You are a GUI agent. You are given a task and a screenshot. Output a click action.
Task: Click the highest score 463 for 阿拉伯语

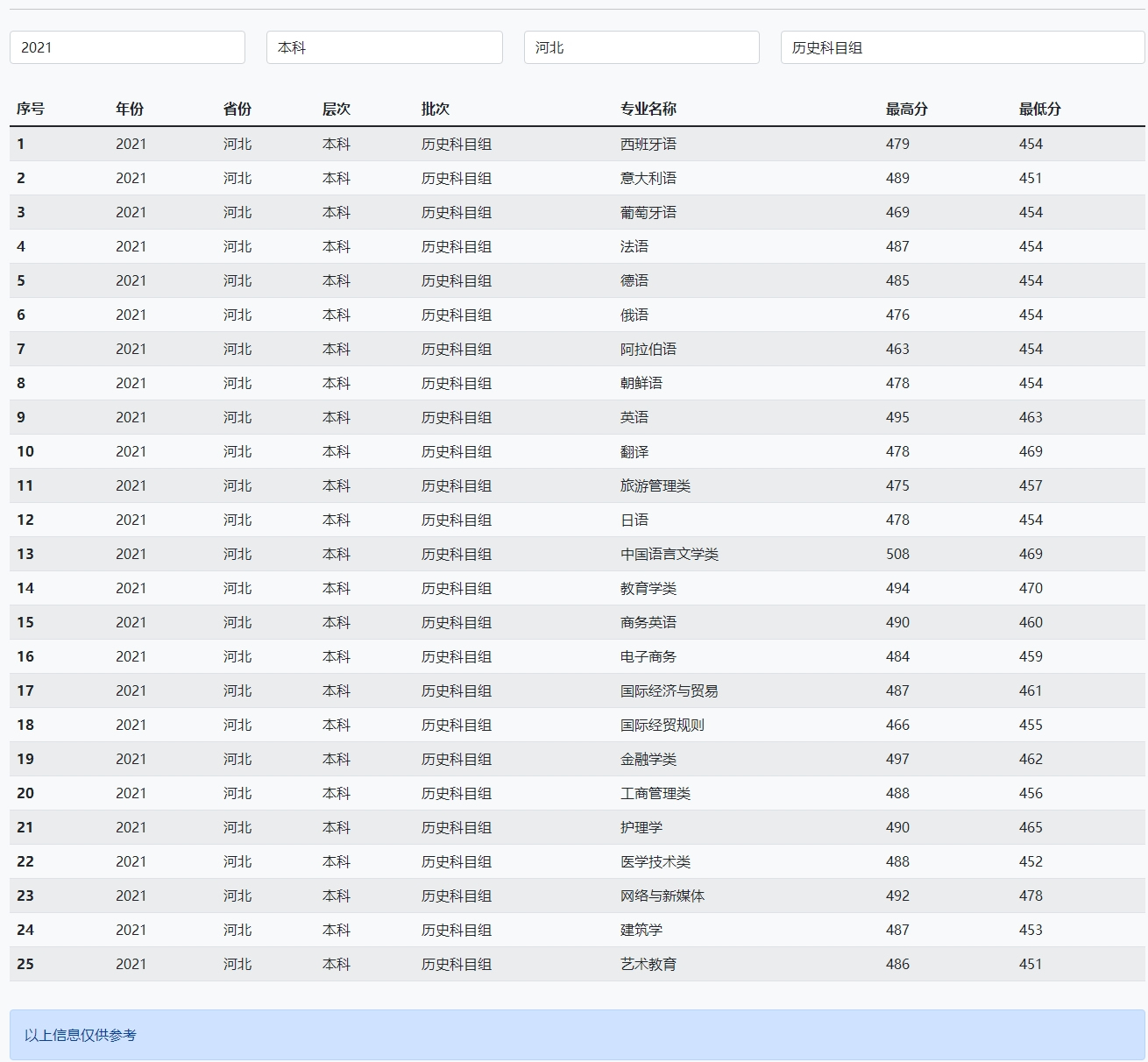(x=897, y=349)
